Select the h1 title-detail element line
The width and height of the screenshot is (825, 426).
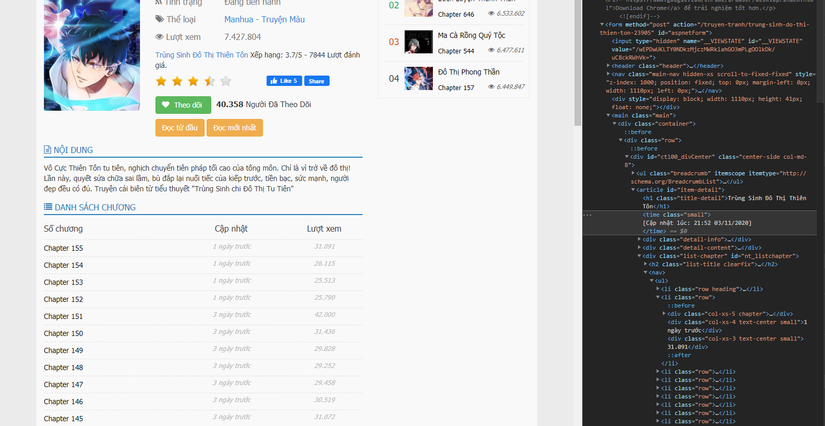pyautogui.click(x=724, y=202)
